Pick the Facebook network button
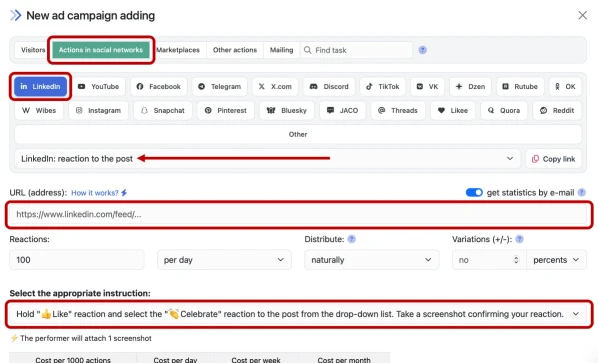 (159, 87)
